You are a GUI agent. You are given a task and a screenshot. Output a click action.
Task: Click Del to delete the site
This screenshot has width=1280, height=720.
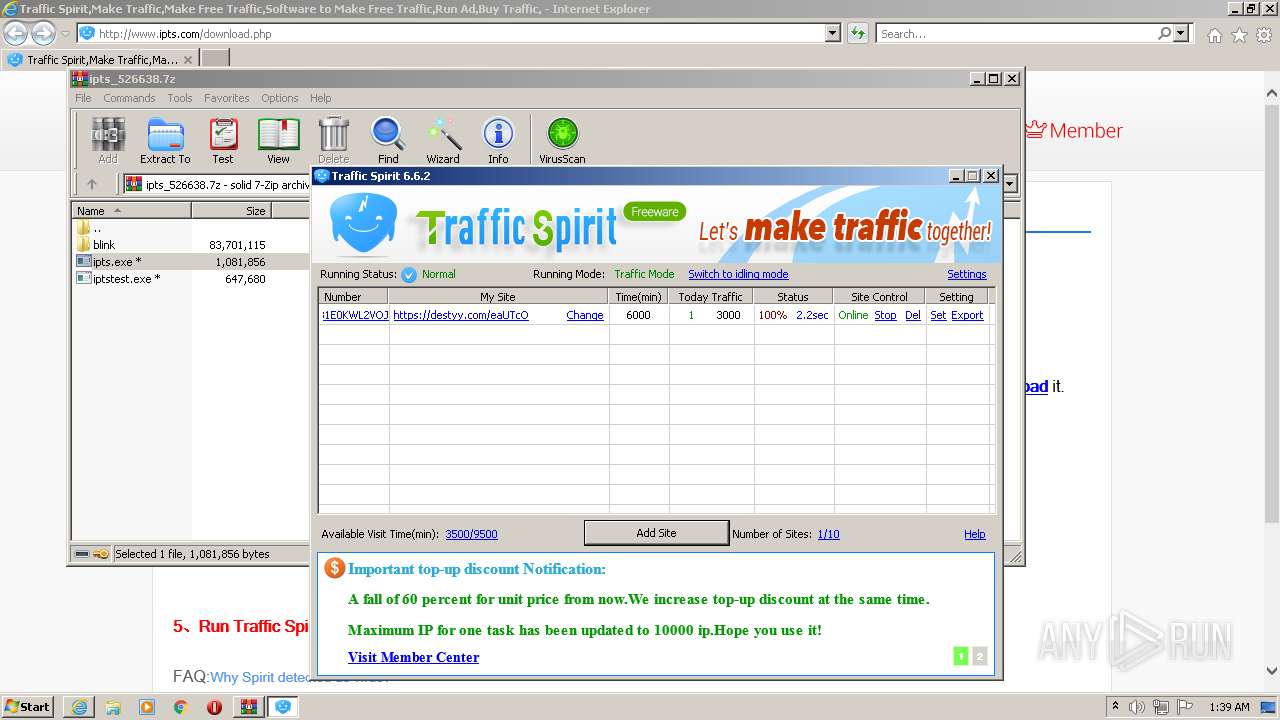point(913,315)
